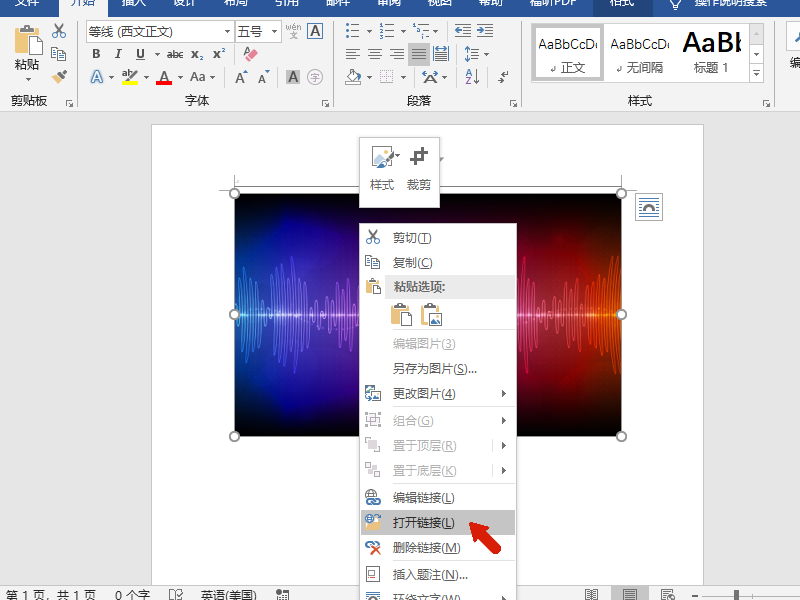Toggle Italic formatting

point(118,54)
